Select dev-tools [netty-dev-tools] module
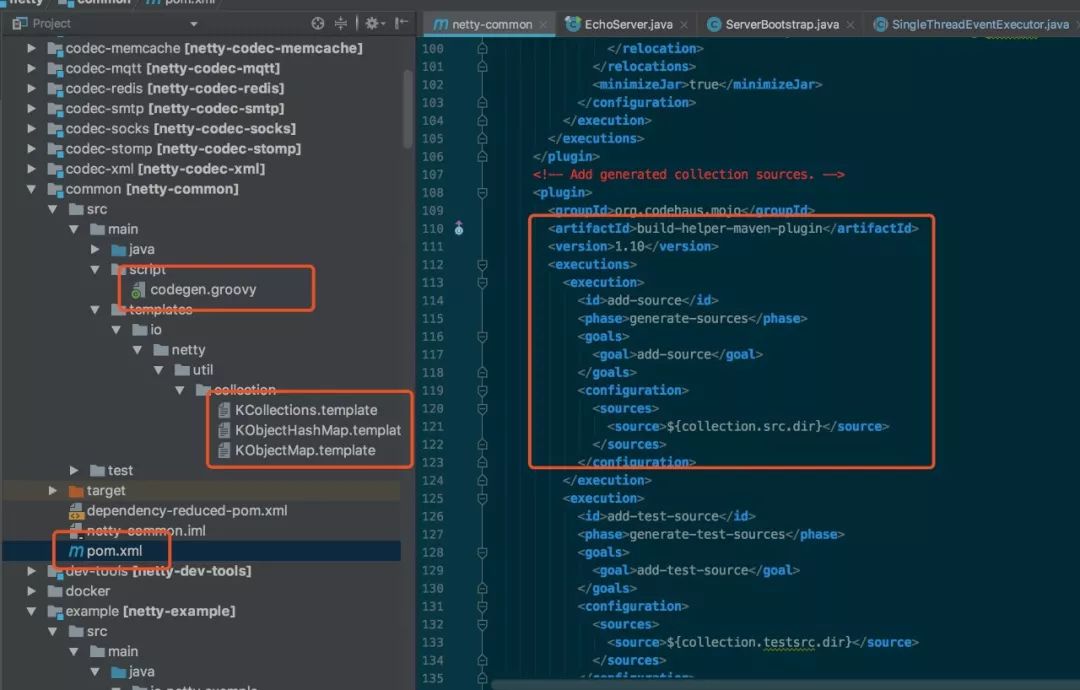 [x=149, y=571]
